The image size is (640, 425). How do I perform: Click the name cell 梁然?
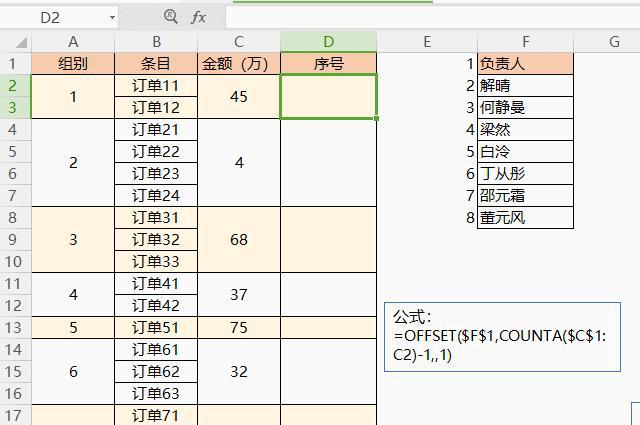526,130
